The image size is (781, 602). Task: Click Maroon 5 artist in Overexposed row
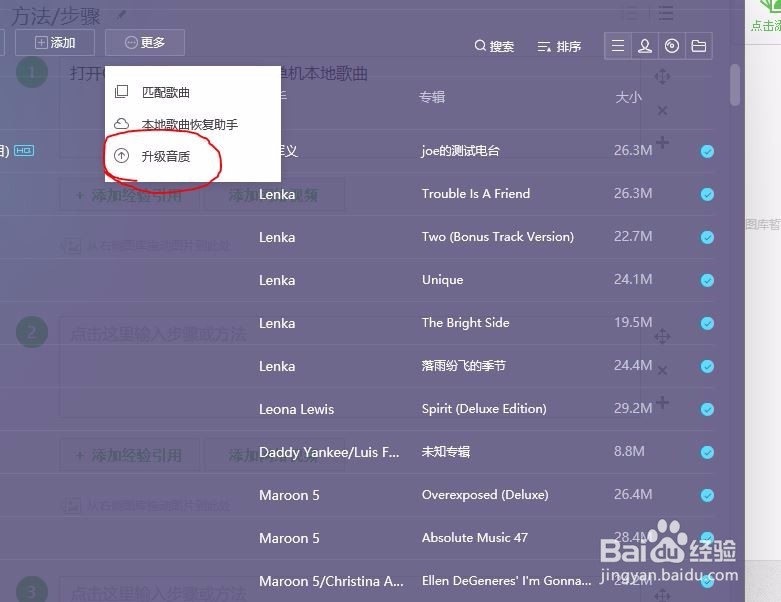[x=289, y=495]
